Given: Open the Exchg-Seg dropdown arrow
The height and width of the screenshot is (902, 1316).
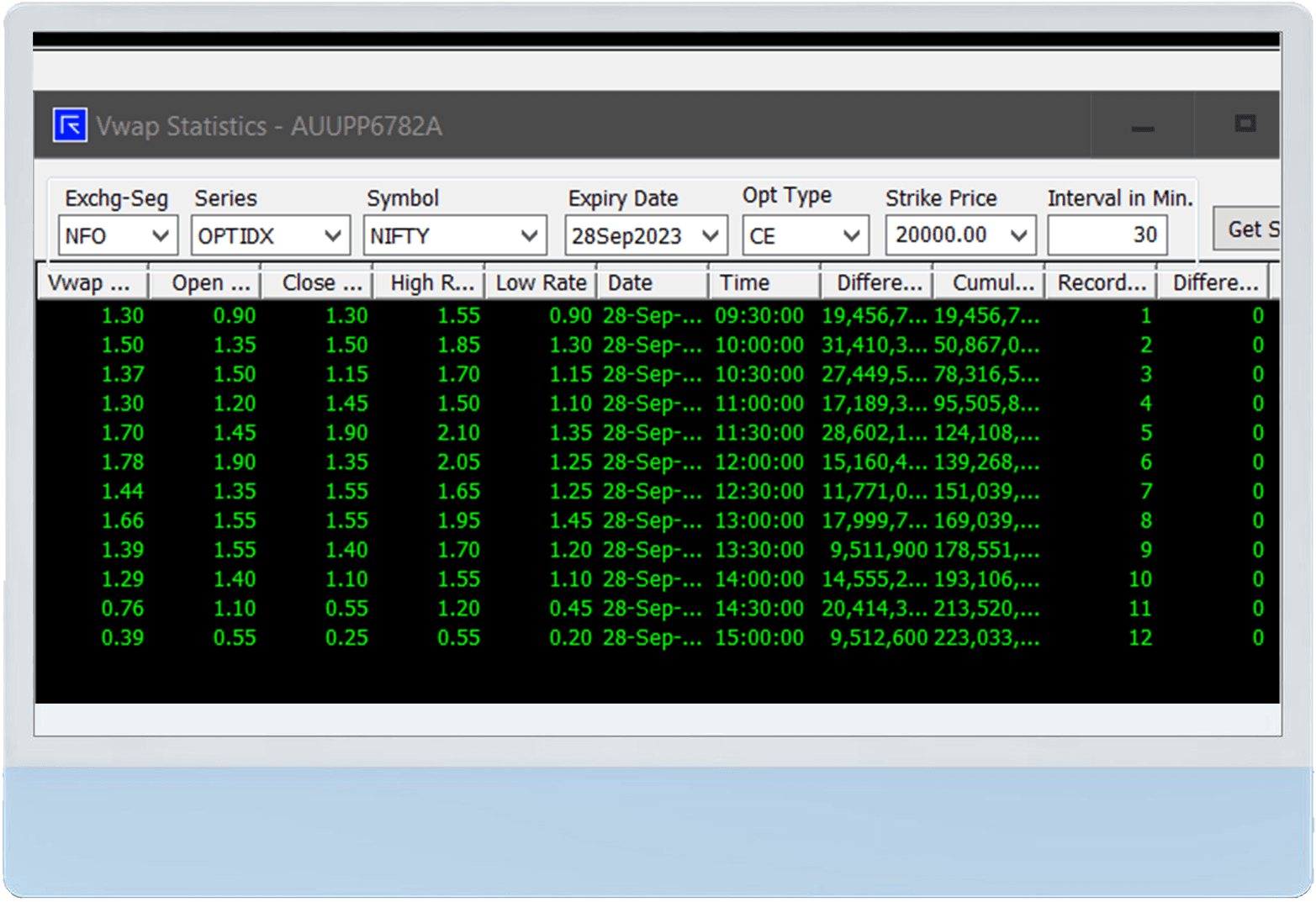Looking at the screenshot, I should click(x=163, y=235).
